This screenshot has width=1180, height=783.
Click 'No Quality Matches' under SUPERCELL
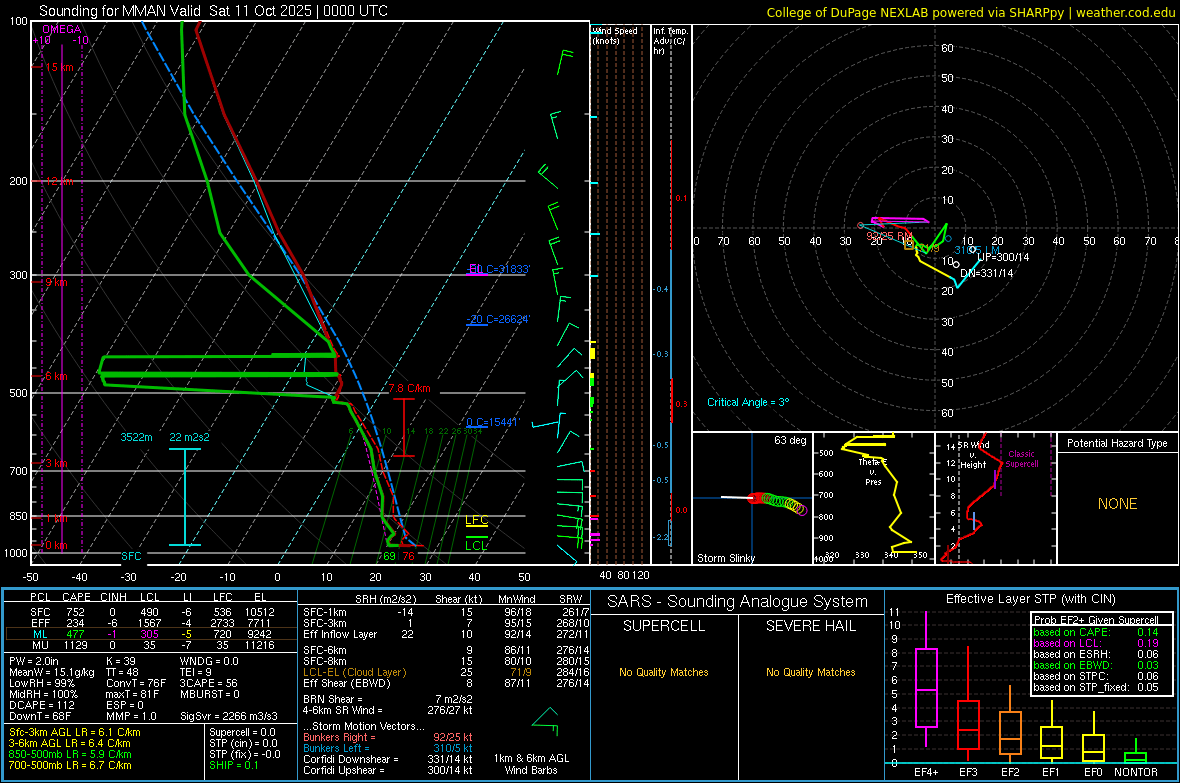point(664,672)
